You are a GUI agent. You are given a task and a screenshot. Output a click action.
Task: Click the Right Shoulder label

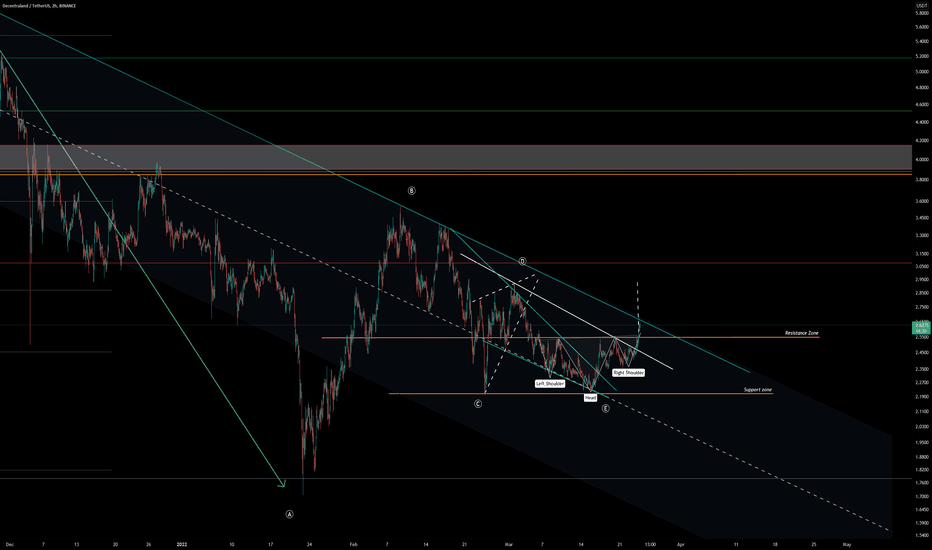point(628,373)
